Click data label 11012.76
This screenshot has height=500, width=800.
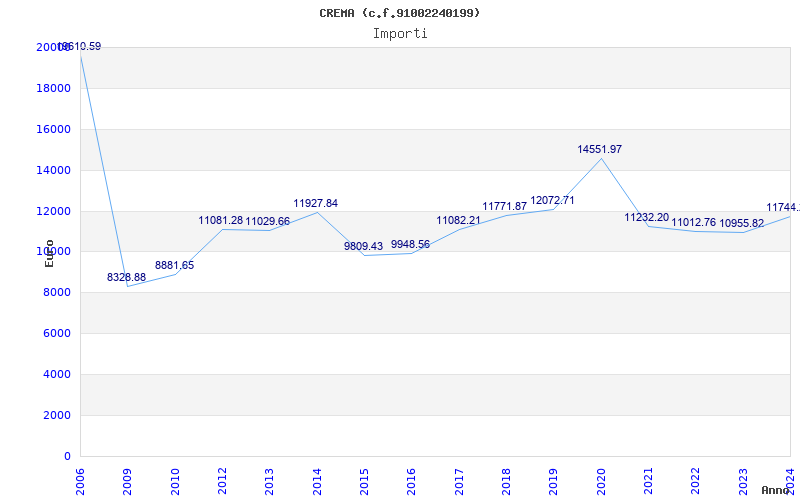click(693, 222)
